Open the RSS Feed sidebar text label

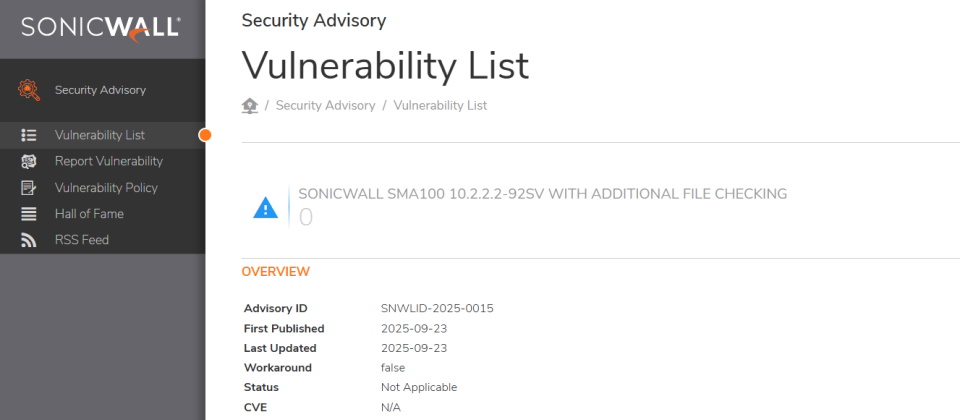tap(82, 240)
